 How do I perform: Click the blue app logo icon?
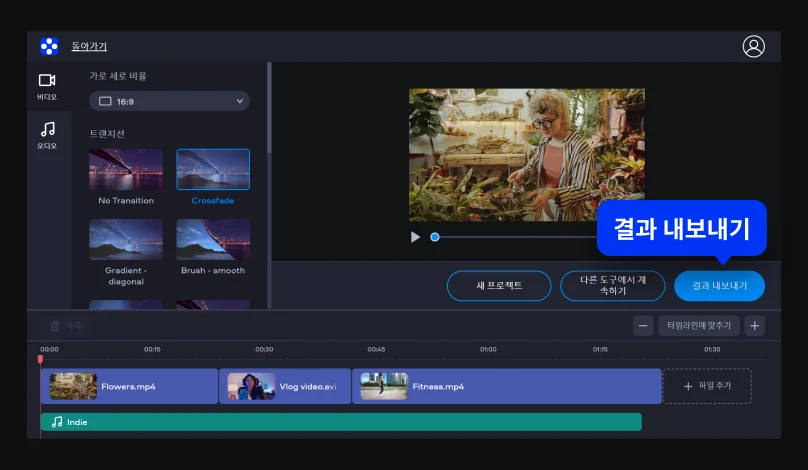[49, 46]
